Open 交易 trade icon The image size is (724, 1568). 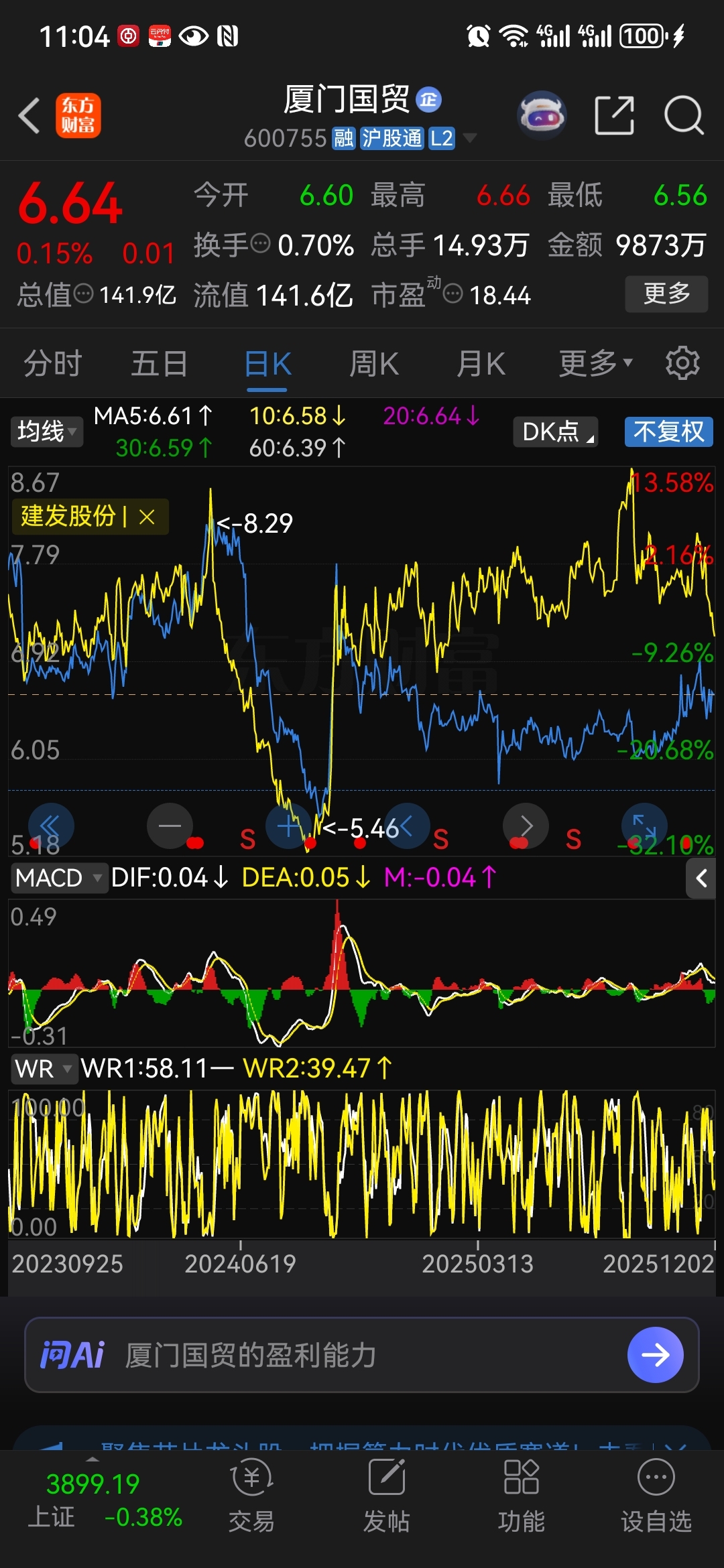tap(251, 1496)
